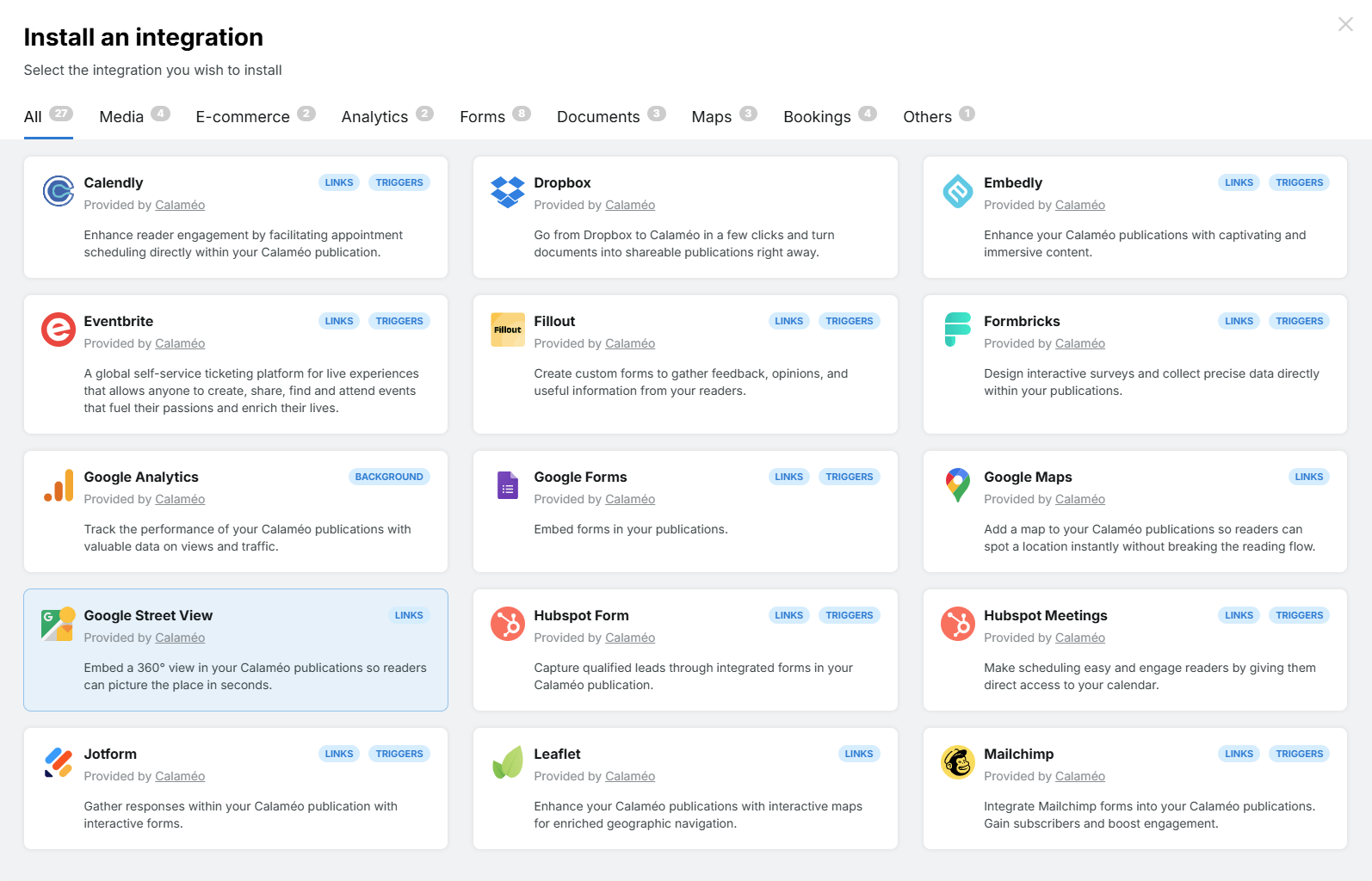Viewport: 1372px width, 881px height.
Task: Click the Google Analytics logo icon
Action: point(59,485)
